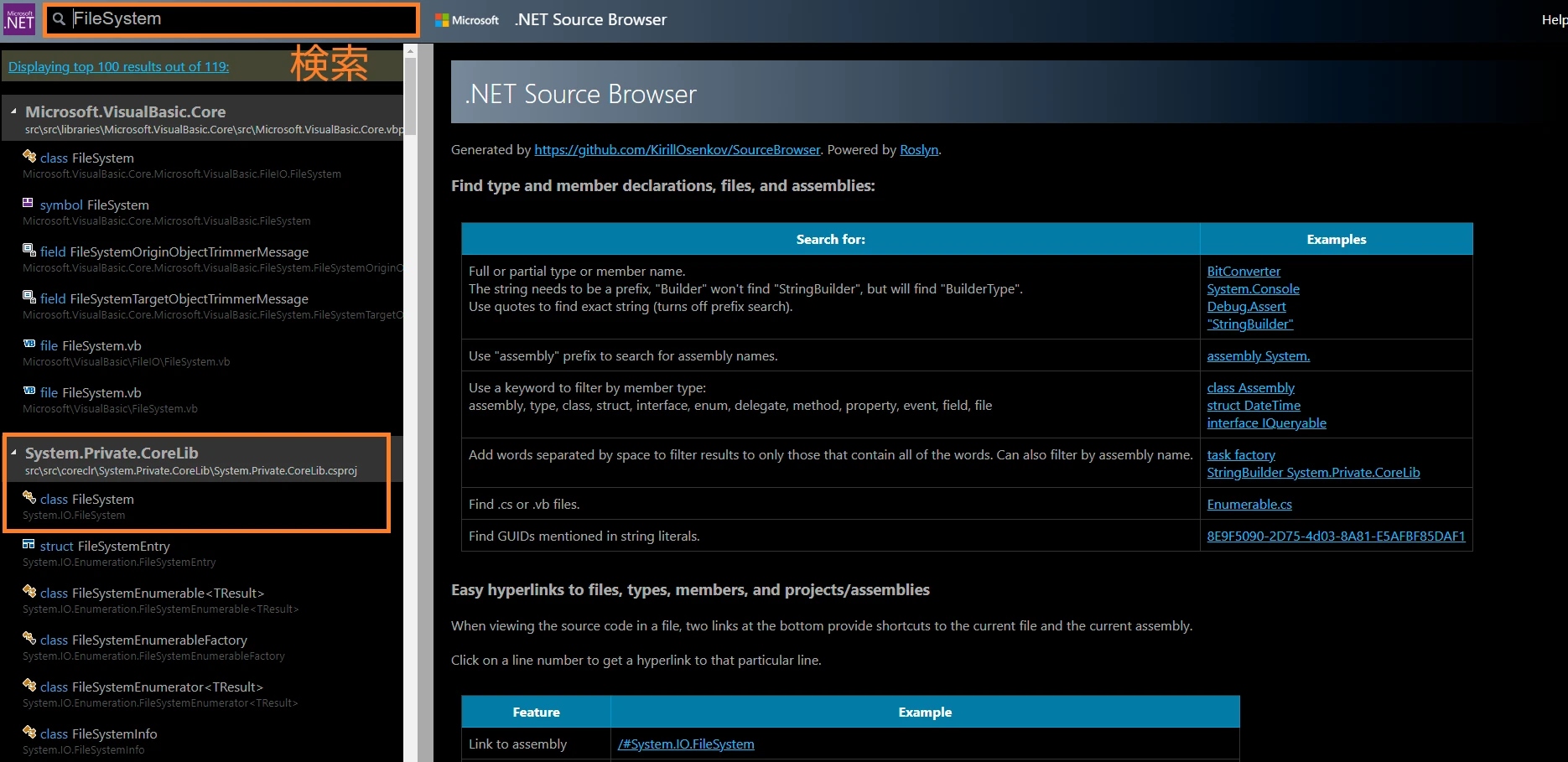
Task: Click the 'Feature' column header
Action: (x=536, y=712)
